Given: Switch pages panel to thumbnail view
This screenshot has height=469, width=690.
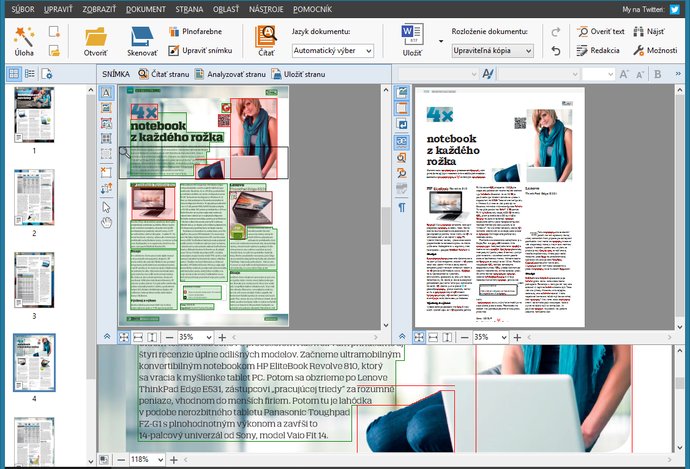Looking at the screenshot, I should tap(14, 74).
